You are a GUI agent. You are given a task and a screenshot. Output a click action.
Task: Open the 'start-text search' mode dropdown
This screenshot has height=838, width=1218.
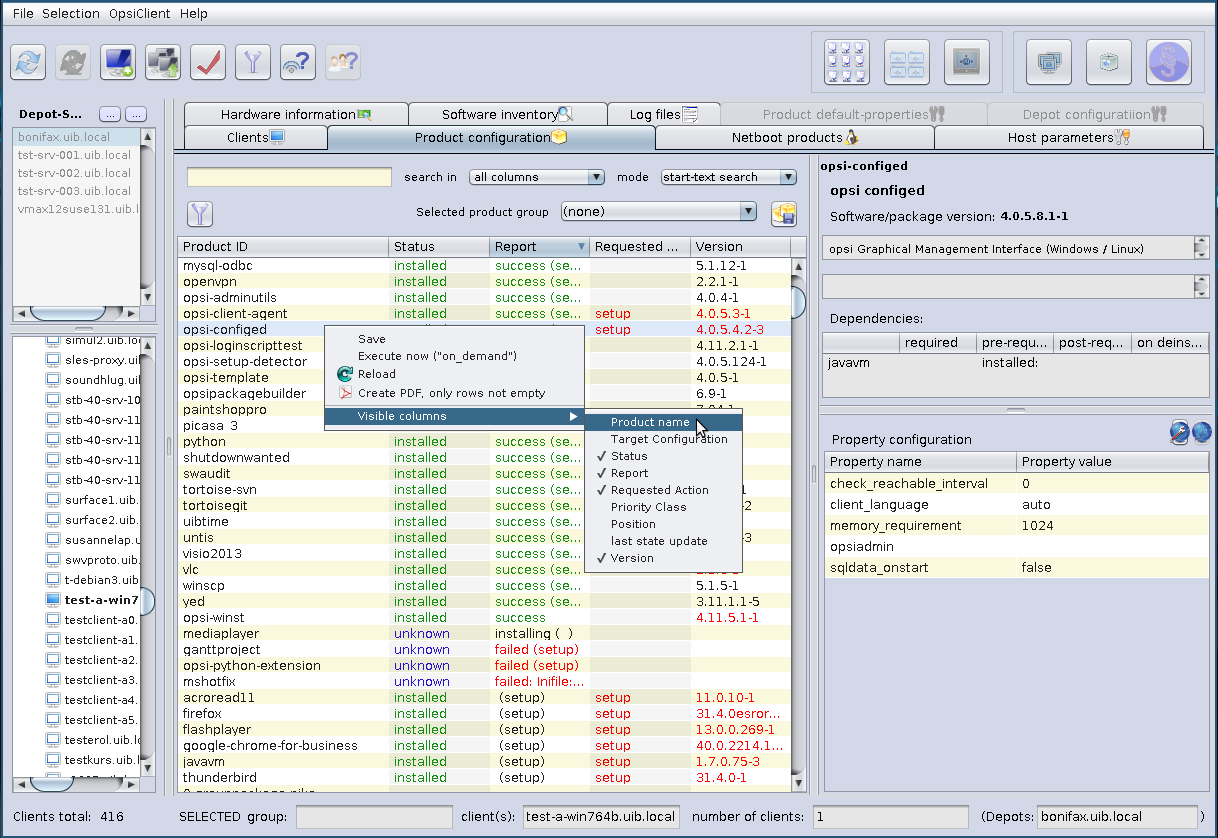tap(728, 177)
